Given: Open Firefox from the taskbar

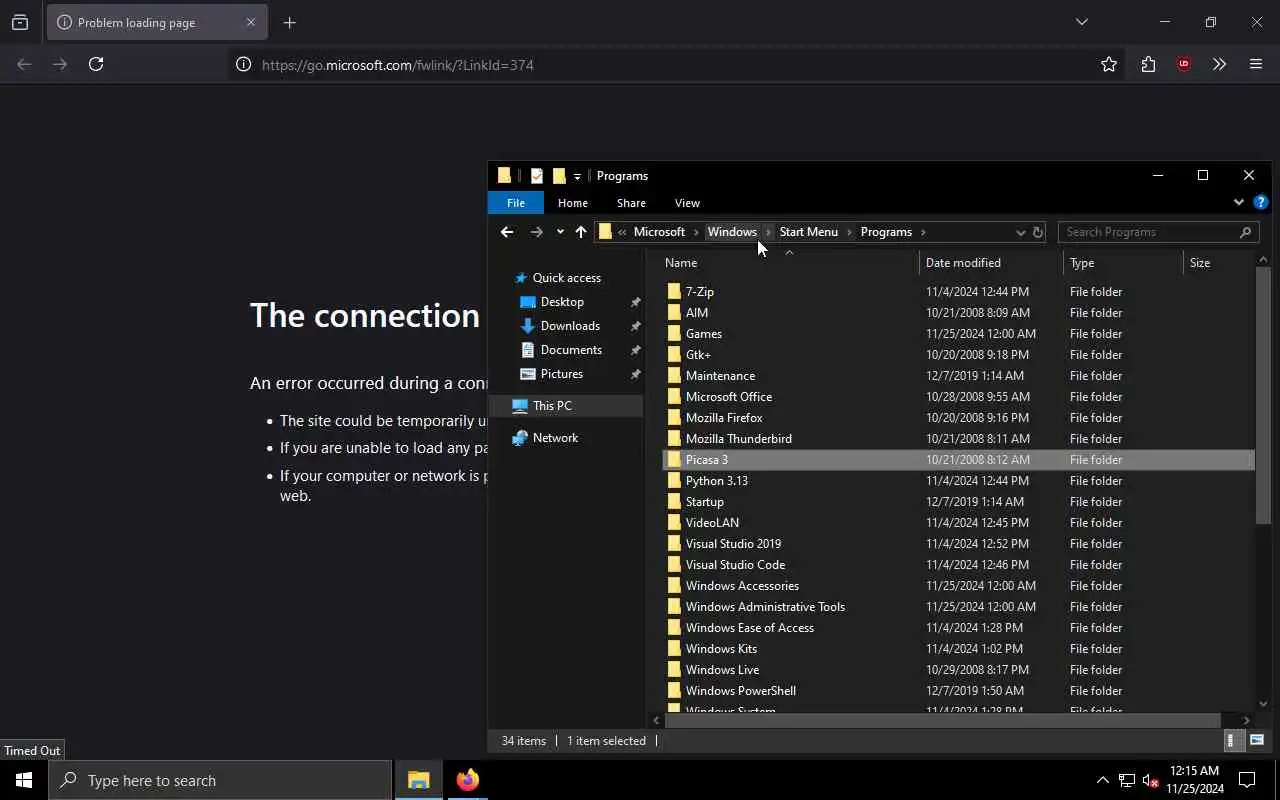Looking at the screenshot, I should (467, 780).
